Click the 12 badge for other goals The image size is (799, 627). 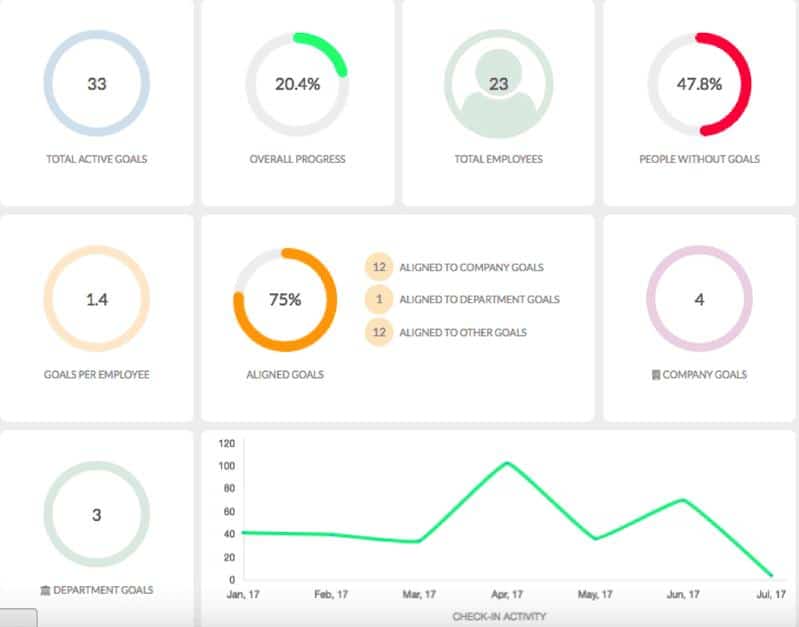(379, 332)
